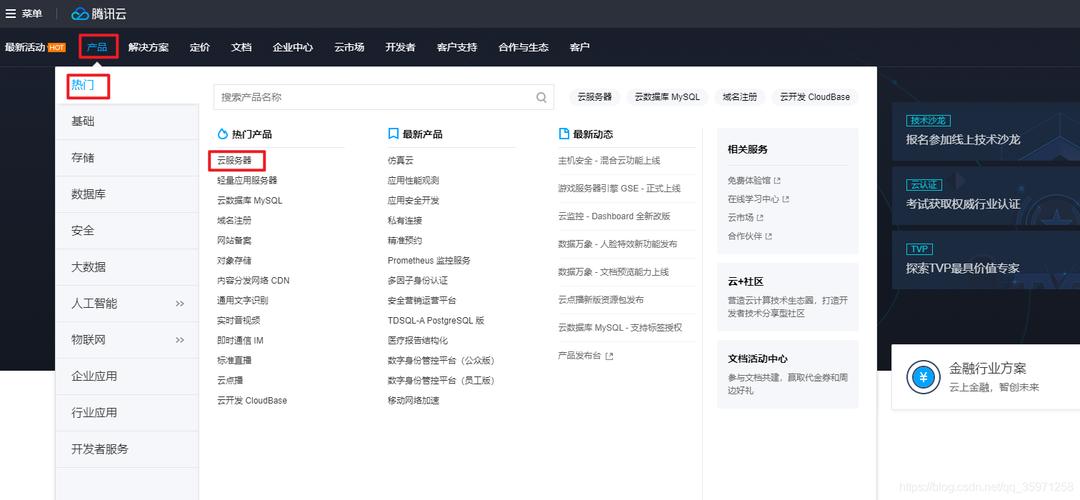
Task: Open 云点播 link
Action: coord(230,380)
